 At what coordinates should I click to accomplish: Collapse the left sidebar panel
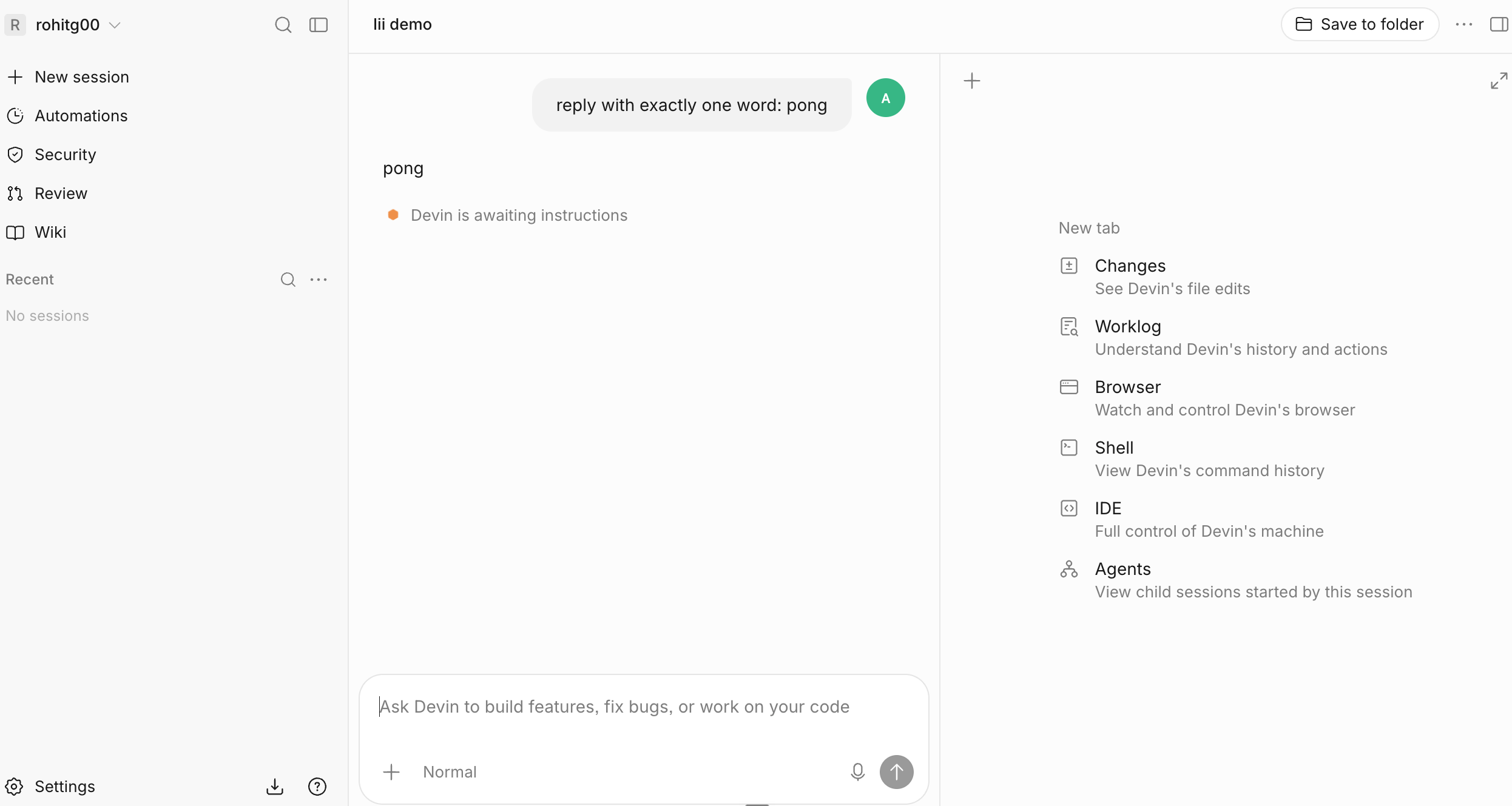(x=319, y=25)
